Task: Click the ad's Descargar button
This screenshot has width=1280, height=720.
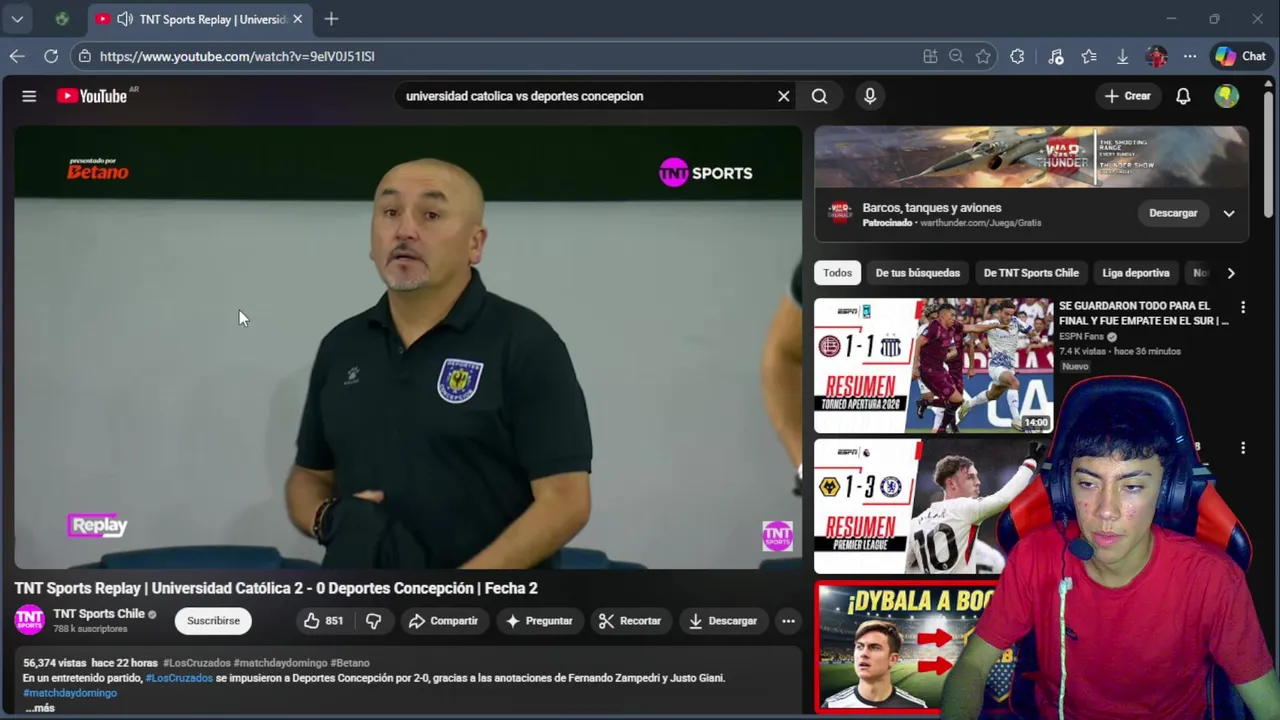Action: 1173,213
